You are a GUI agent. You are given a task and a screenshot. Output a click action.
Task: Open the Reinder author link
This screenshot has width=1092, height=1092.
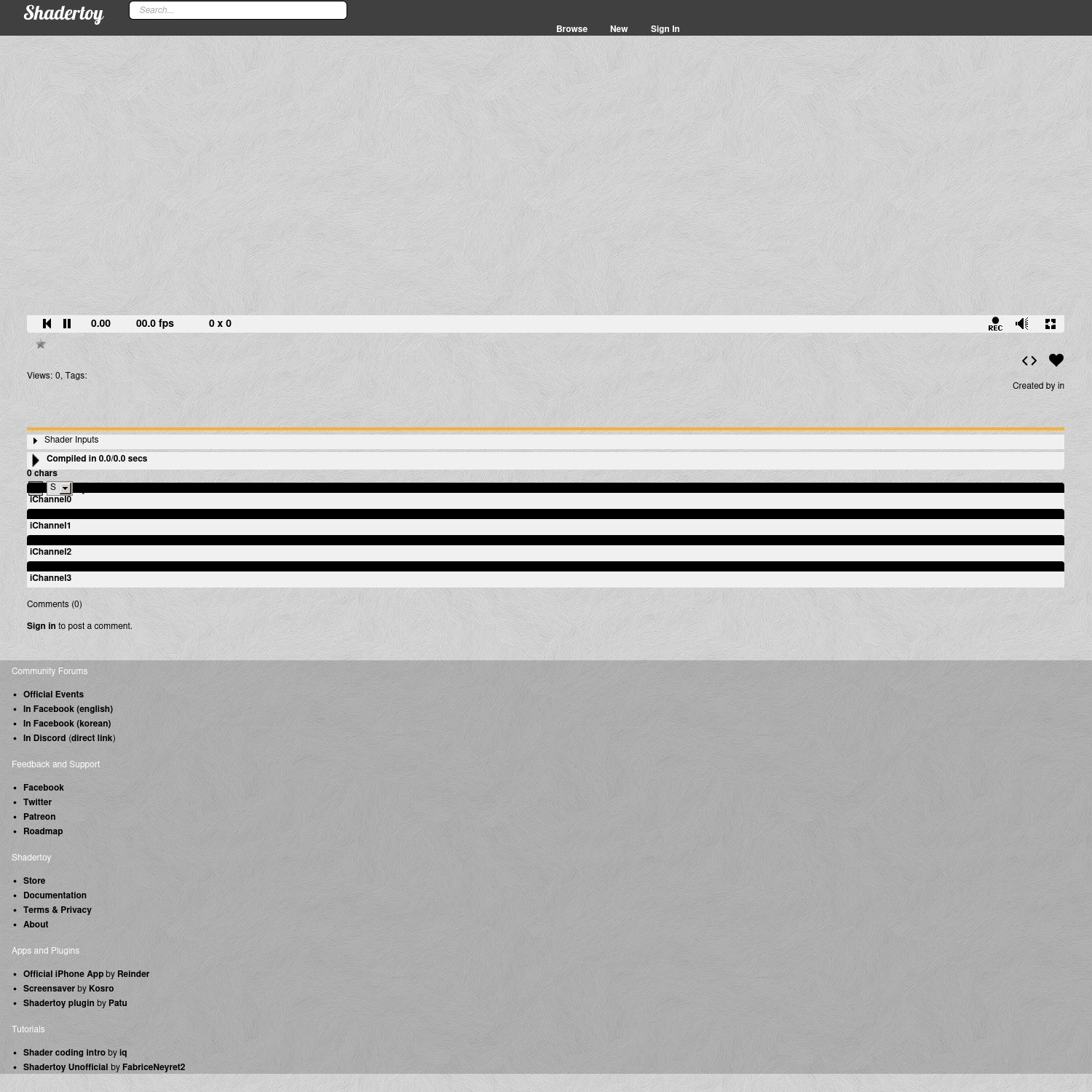click(x=133, y=974)
